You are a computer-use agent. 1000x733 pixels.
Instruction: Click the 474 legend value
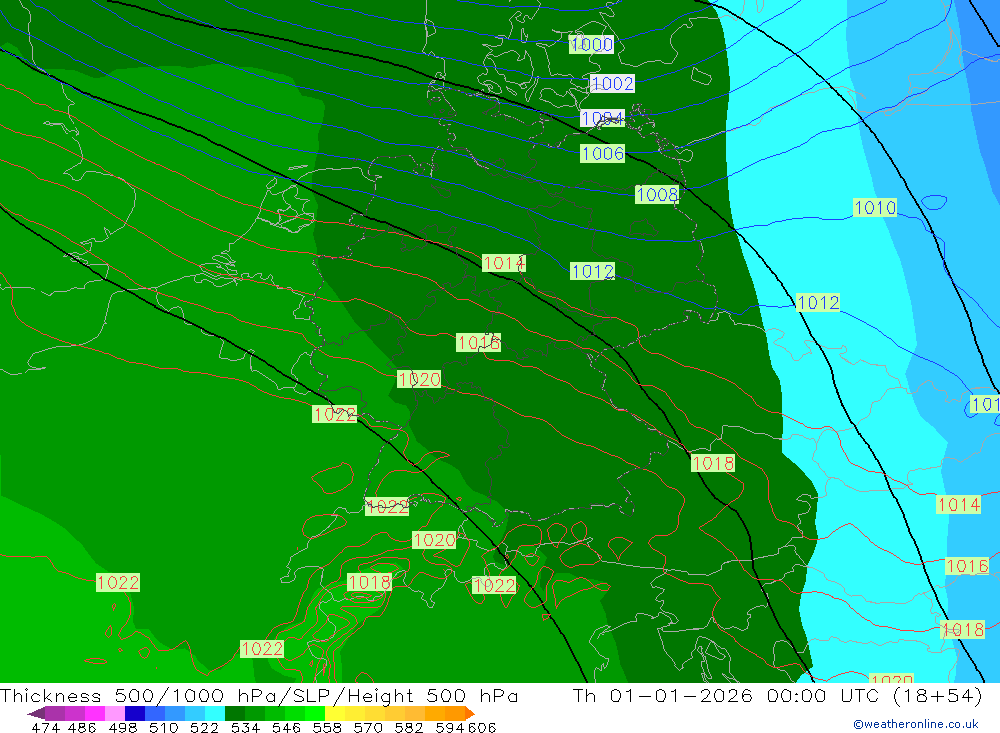click(45, 728)
